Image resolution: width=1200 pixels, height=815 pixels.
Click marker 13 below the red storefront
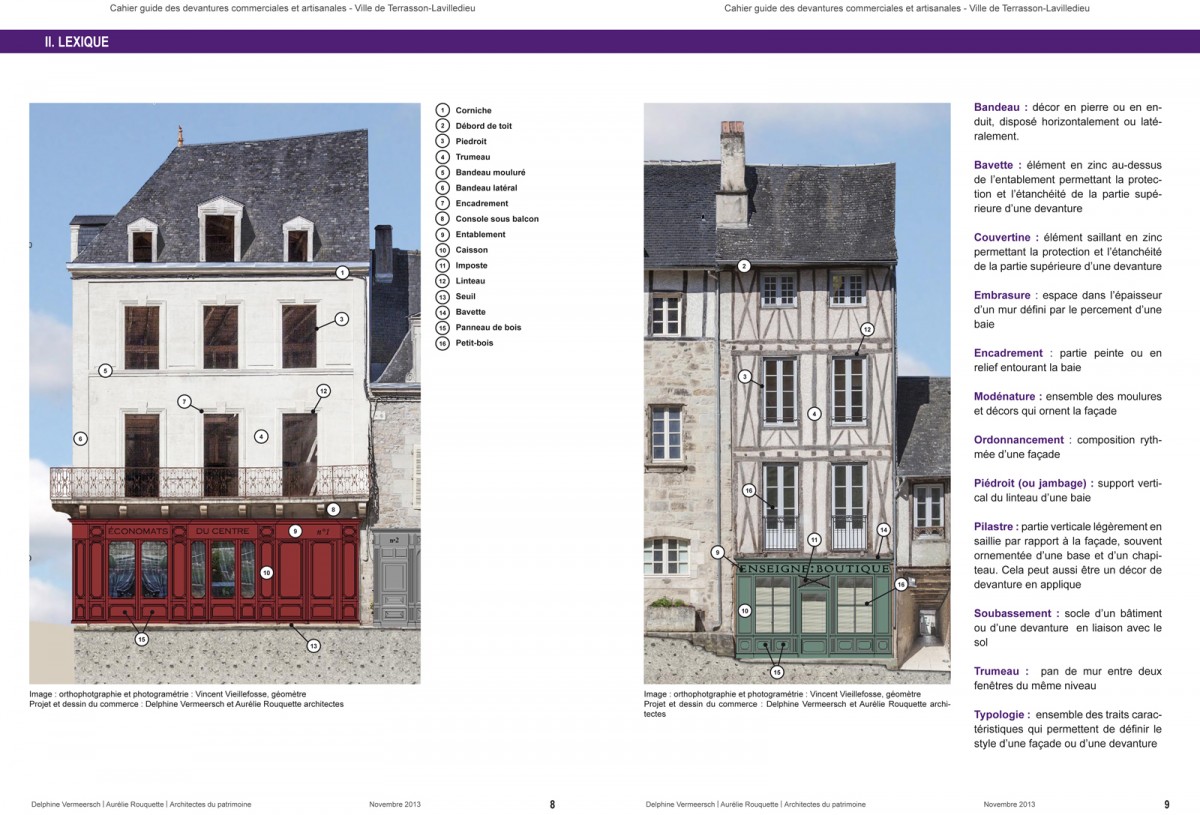coord(313,646)
